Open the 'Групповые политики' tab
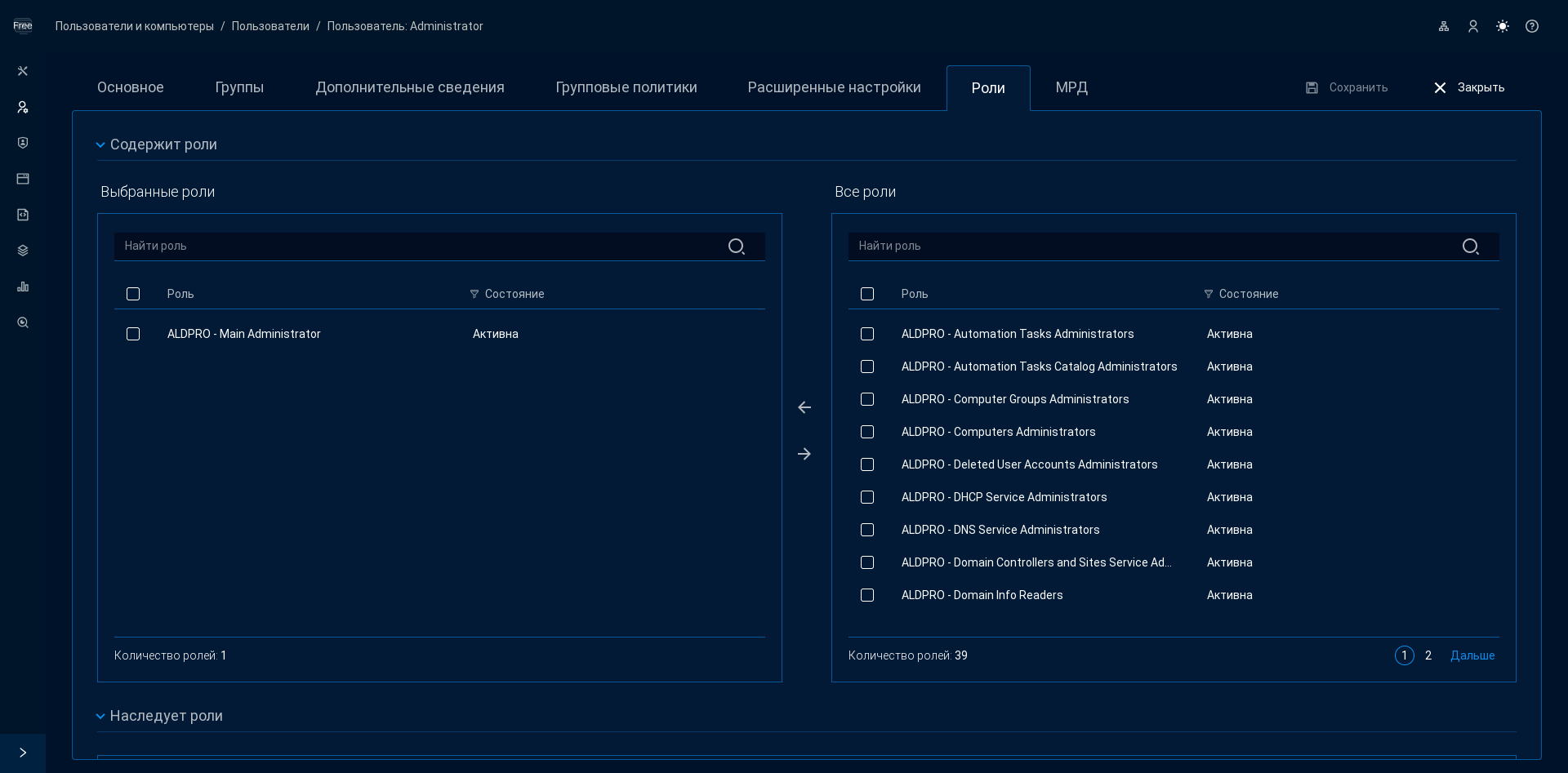Screen dimensions: 1568x773 pyautogui.click(x=626, y=87)
